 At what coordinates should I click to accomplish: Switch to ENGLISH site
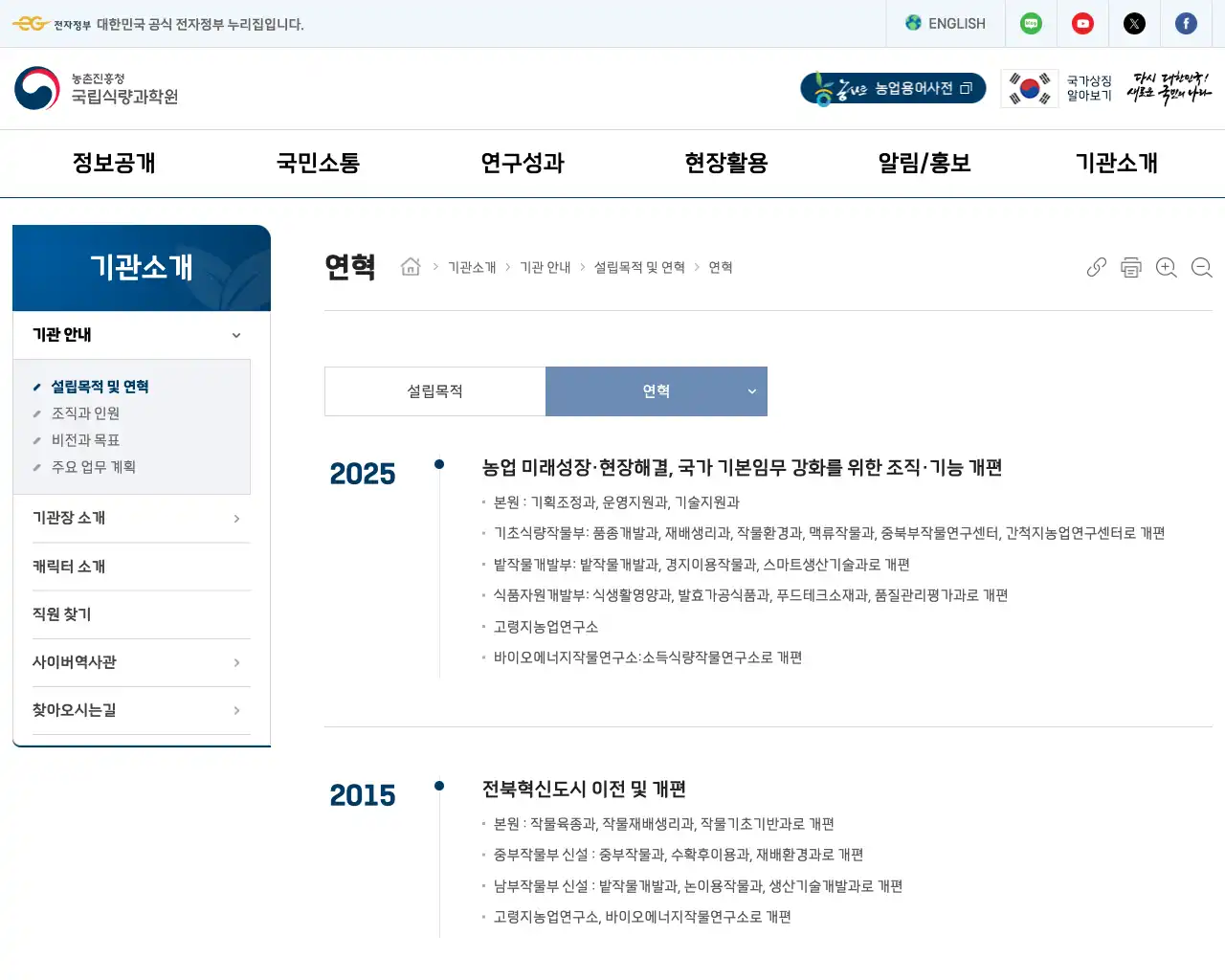click(x=946, y=24)
